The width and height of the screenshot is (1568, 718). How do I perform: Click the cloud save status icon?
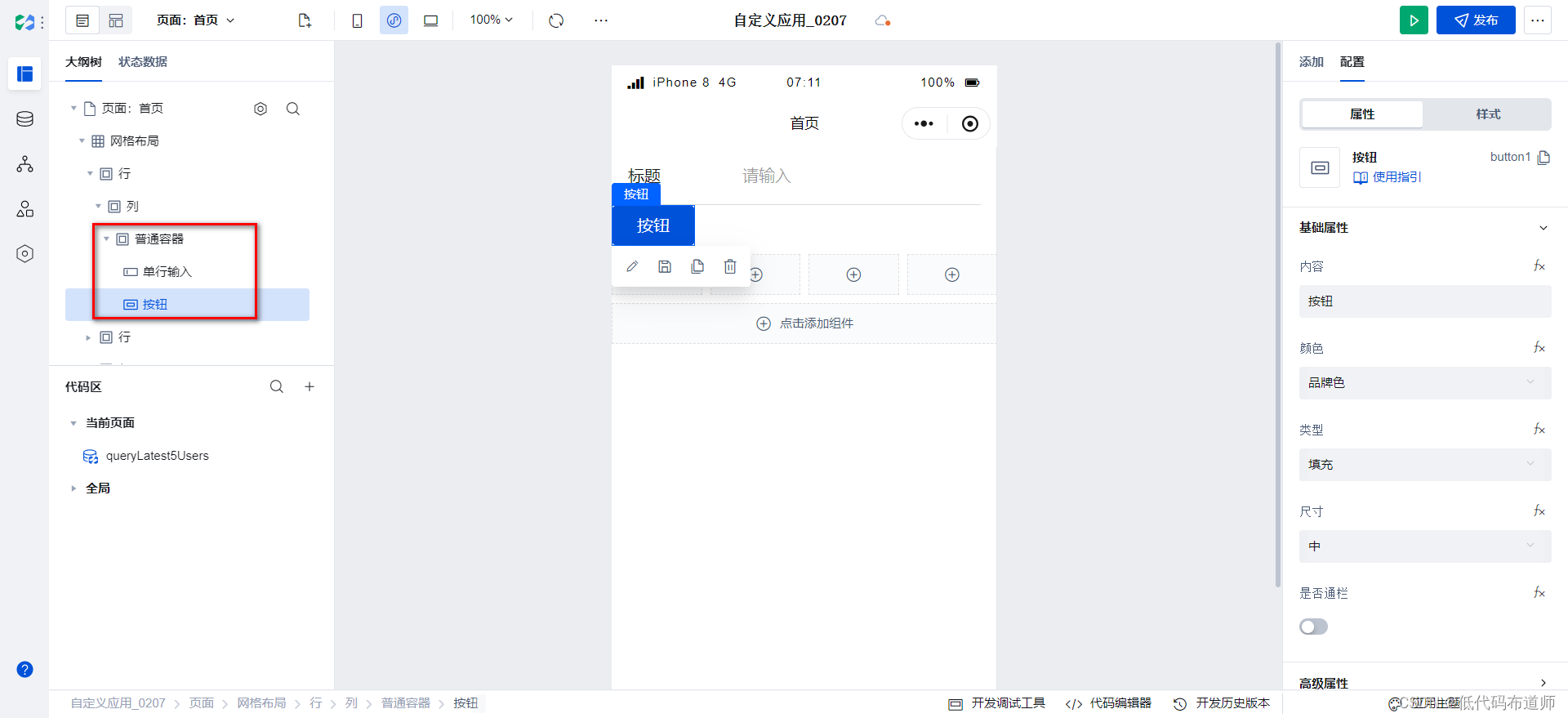pyautogui.click(x=882, y=20)
